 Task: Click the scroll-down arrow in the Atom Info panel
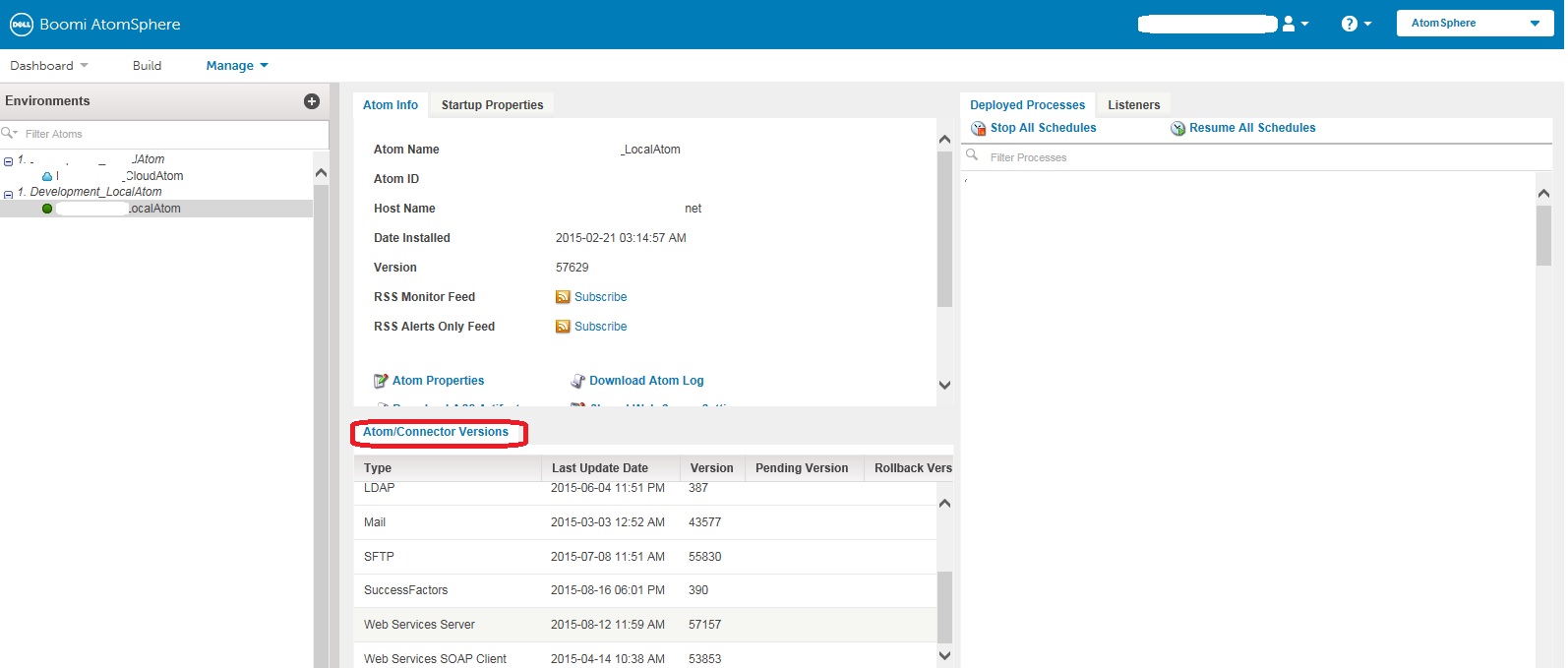point(945,386)
